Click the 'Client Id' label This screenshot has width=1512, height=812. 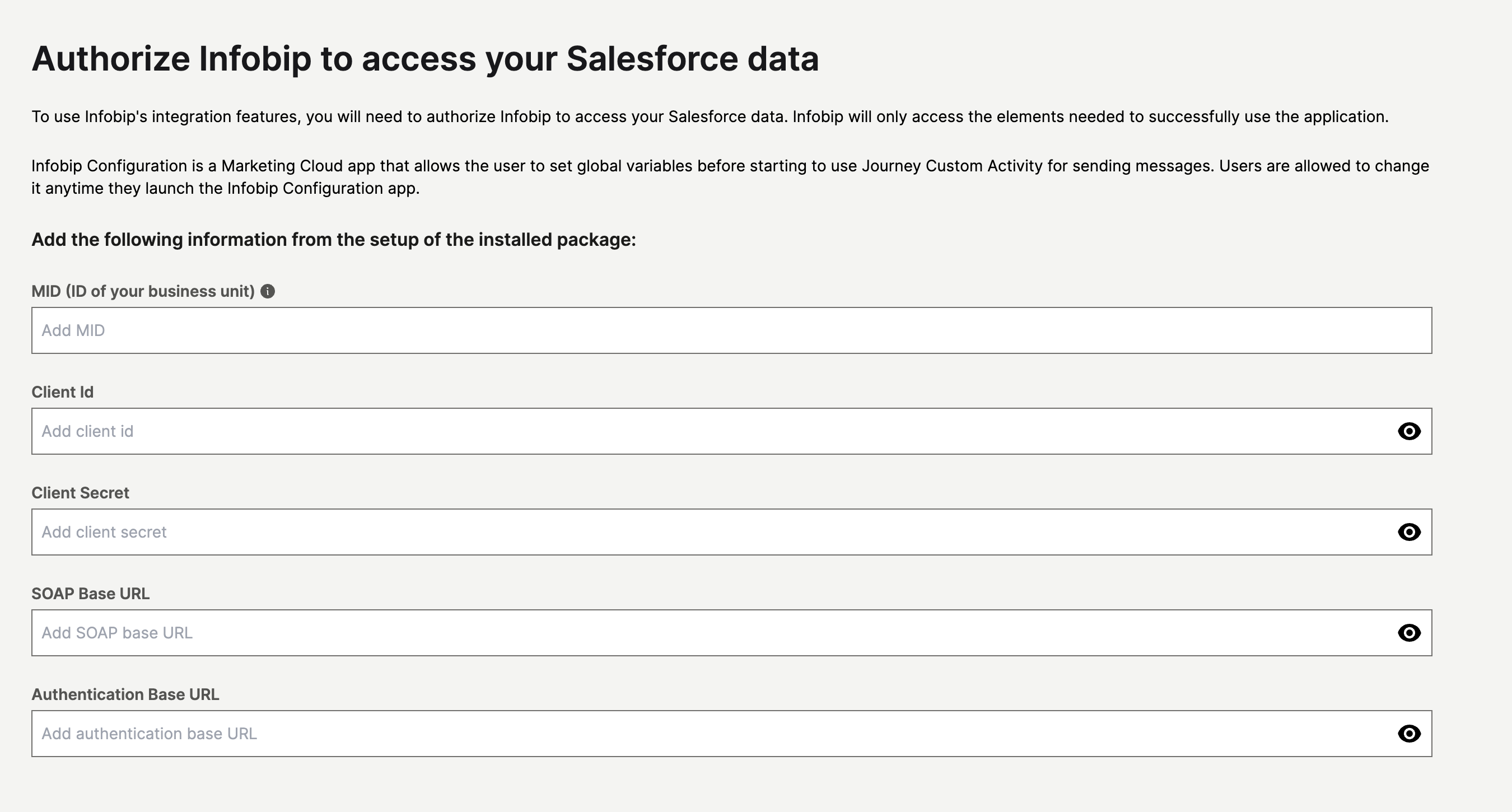[62, 392]
